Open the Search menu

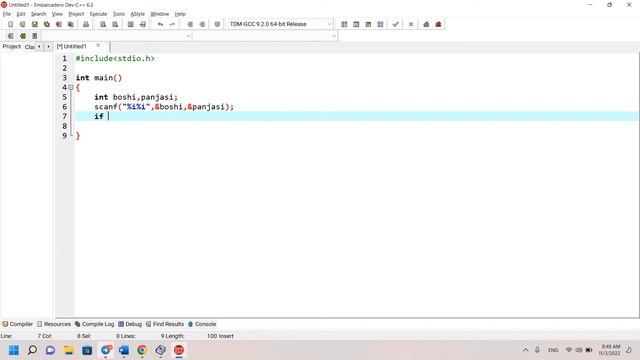38,14
